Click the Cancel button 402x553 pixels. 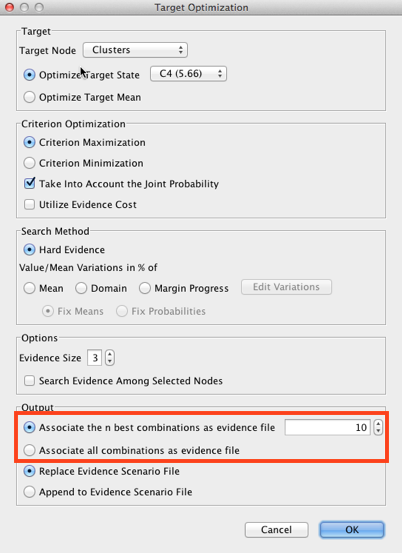[x=276, y=530]
